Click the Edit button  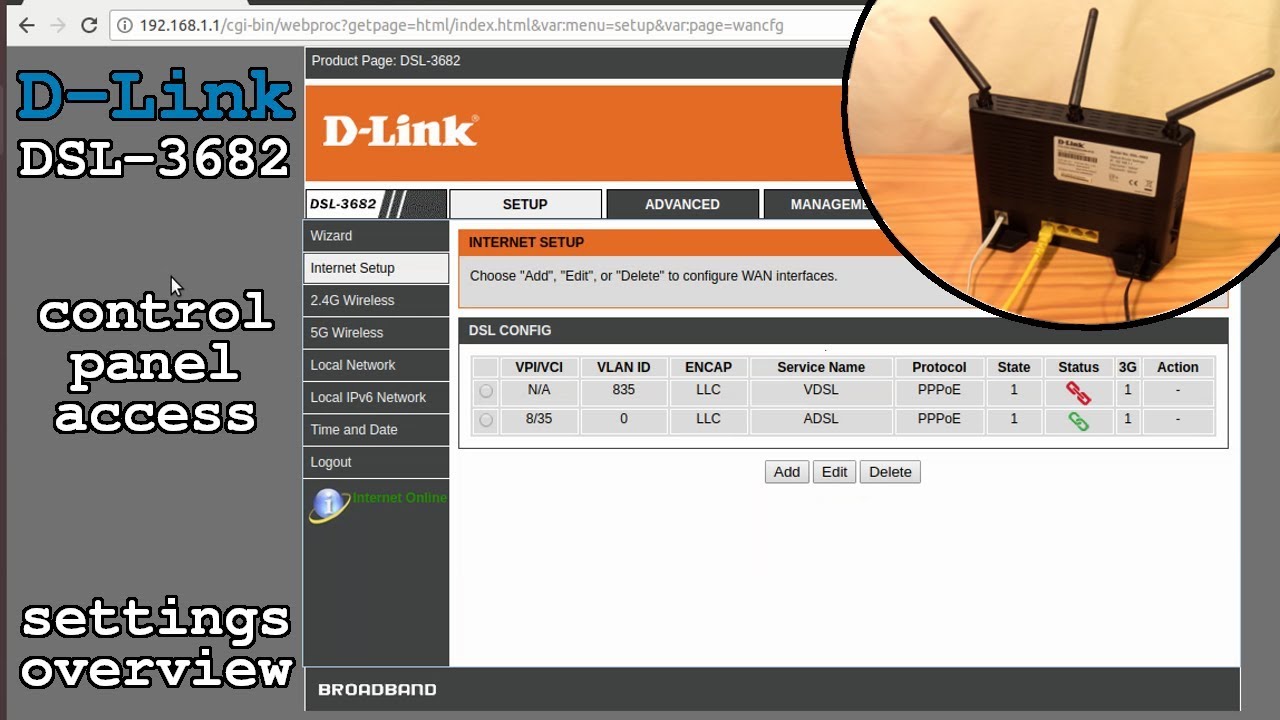pos(835,472)
